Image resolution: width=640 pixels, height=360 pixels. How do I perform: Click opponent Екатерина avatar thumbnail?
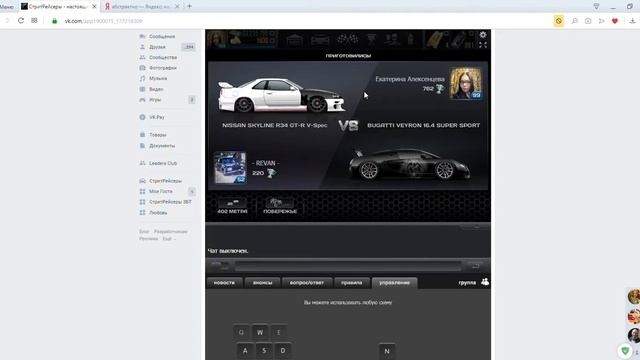coord(465,84)
